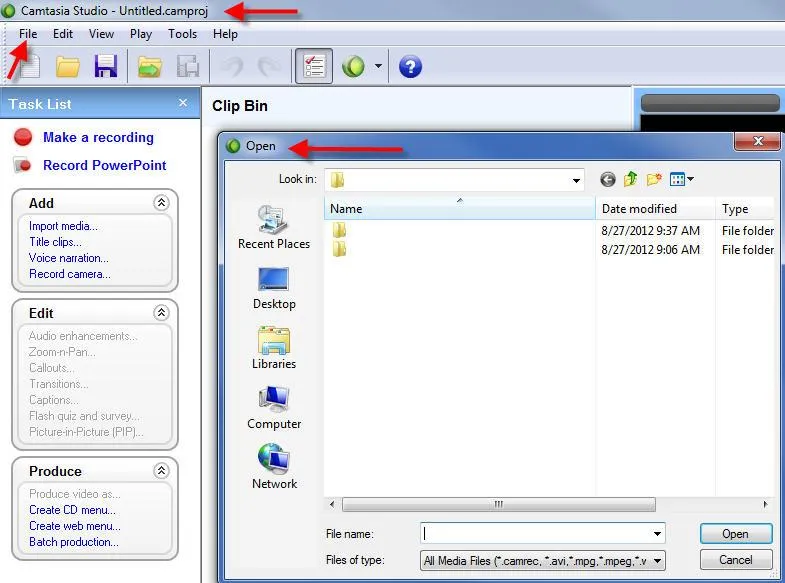Open the File menu
The image size is (785, 583).
tap(28, 34)
